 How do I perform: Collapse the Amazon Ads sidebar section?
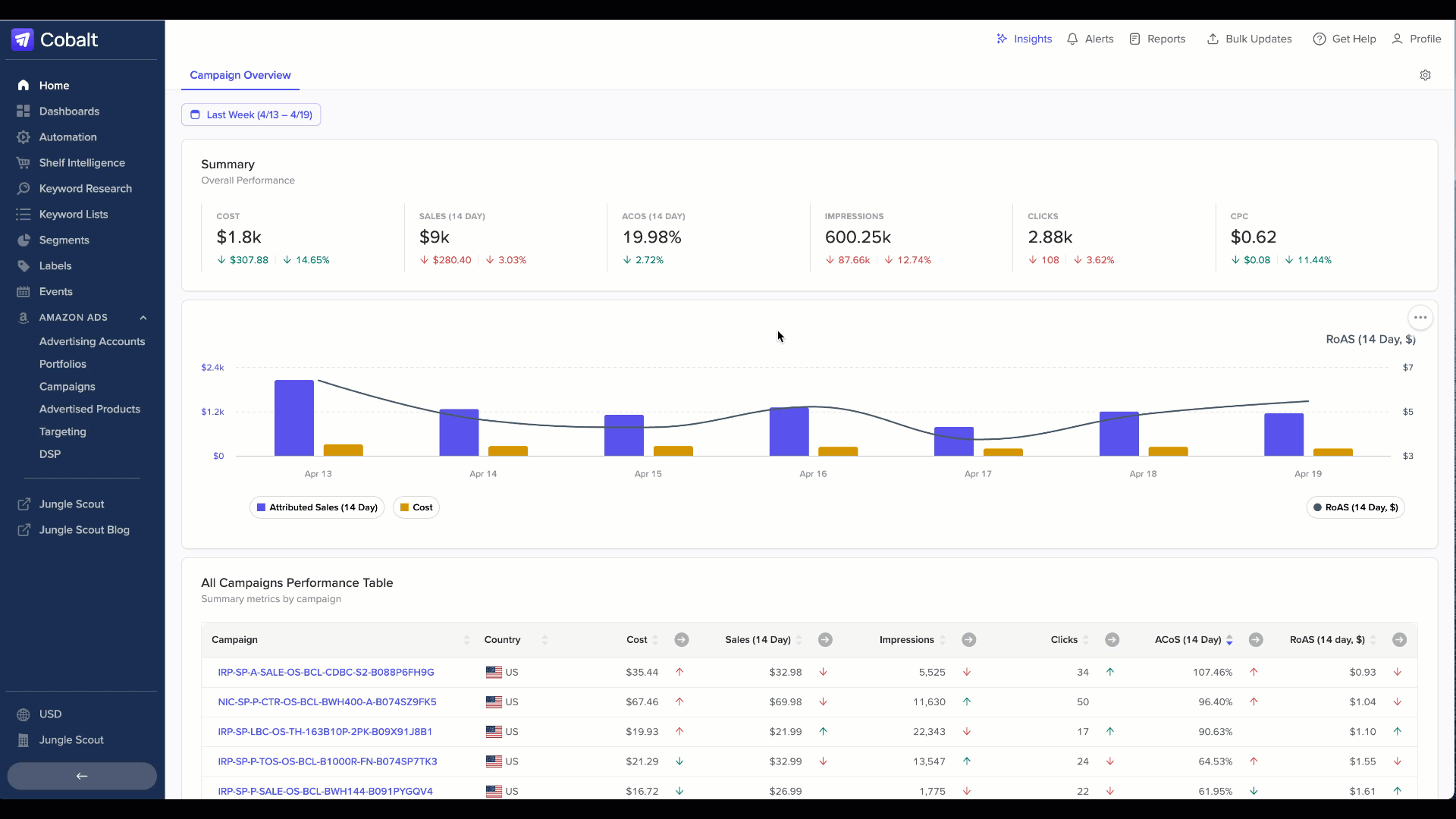click(143, 318)
